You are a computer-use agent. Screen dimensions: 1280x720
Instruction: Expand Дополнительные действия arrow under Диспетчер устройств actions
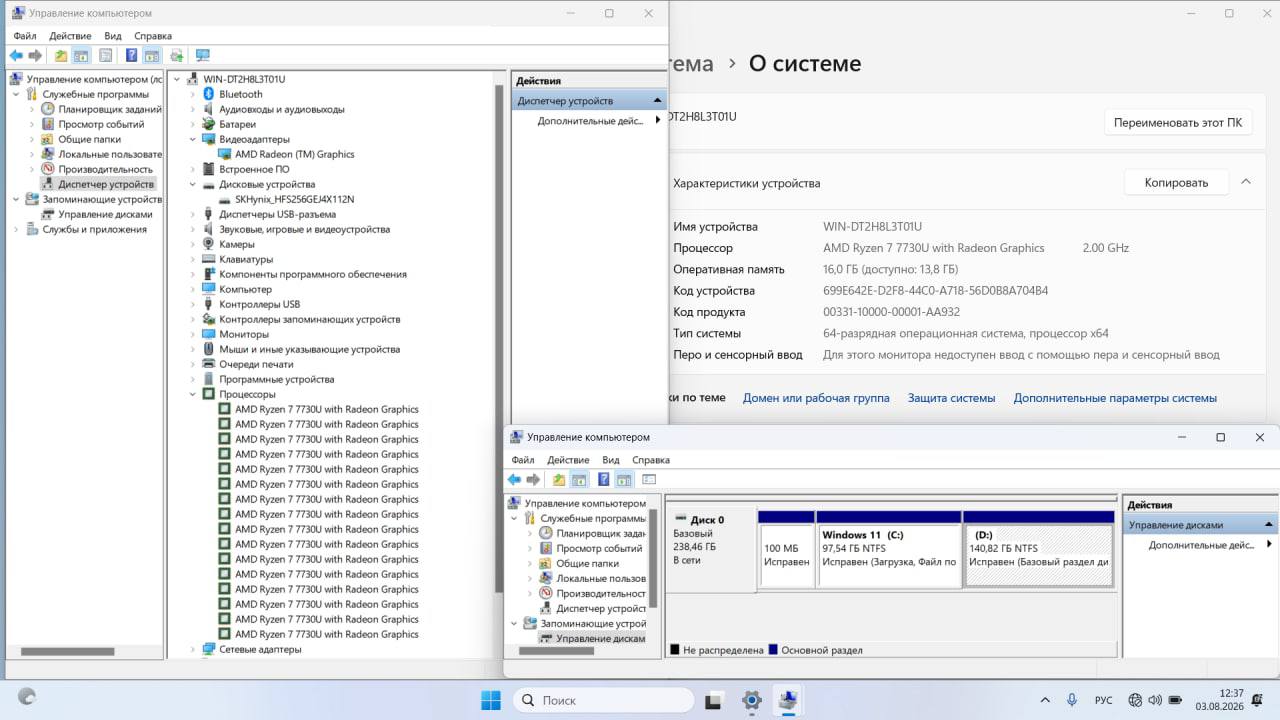(658, 120)
